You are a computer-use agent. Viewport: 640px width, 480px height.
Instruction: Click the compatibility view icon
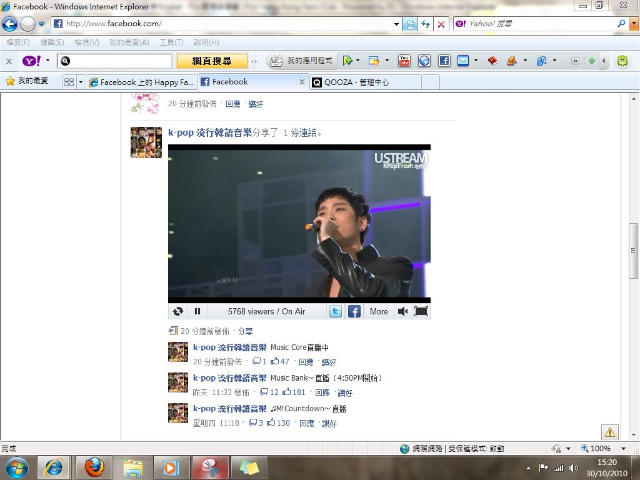(409, 24)
